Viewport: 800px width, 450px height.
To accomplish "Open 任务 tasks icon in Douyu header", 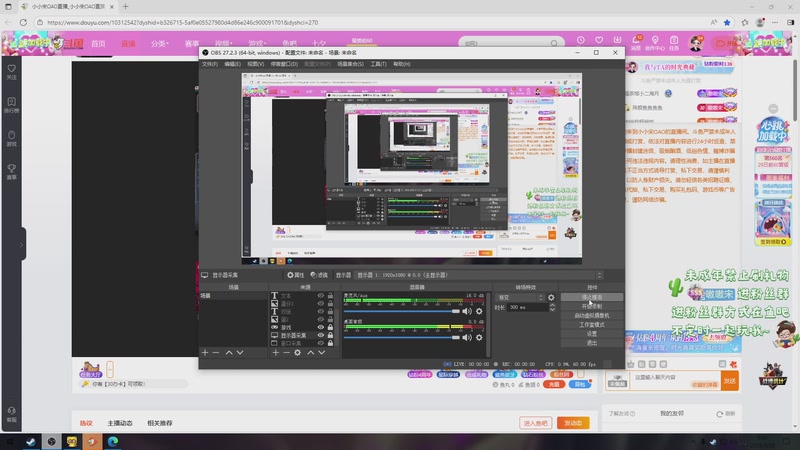I will pos(674,43).
